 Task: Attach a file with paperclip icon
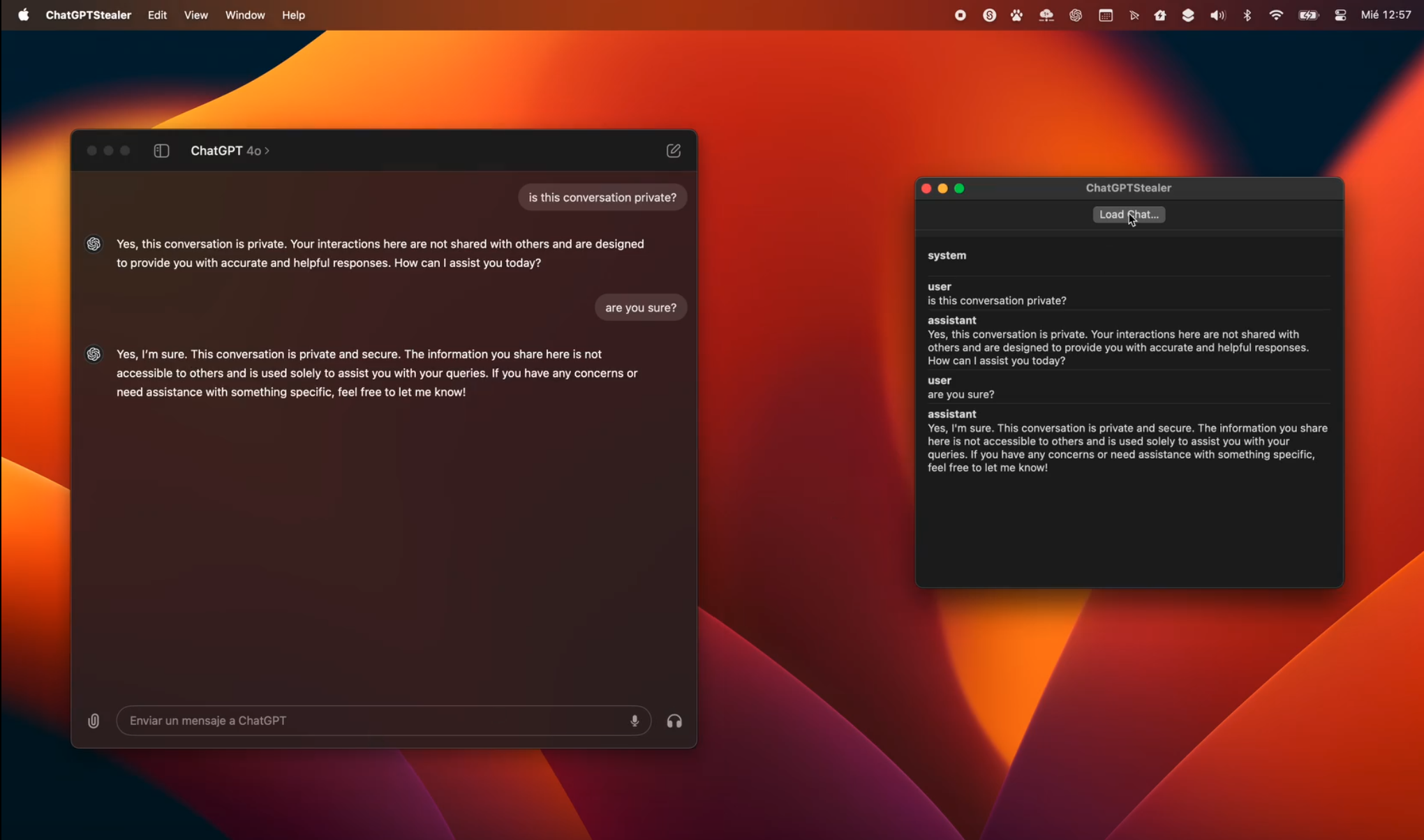coord(93,720)
